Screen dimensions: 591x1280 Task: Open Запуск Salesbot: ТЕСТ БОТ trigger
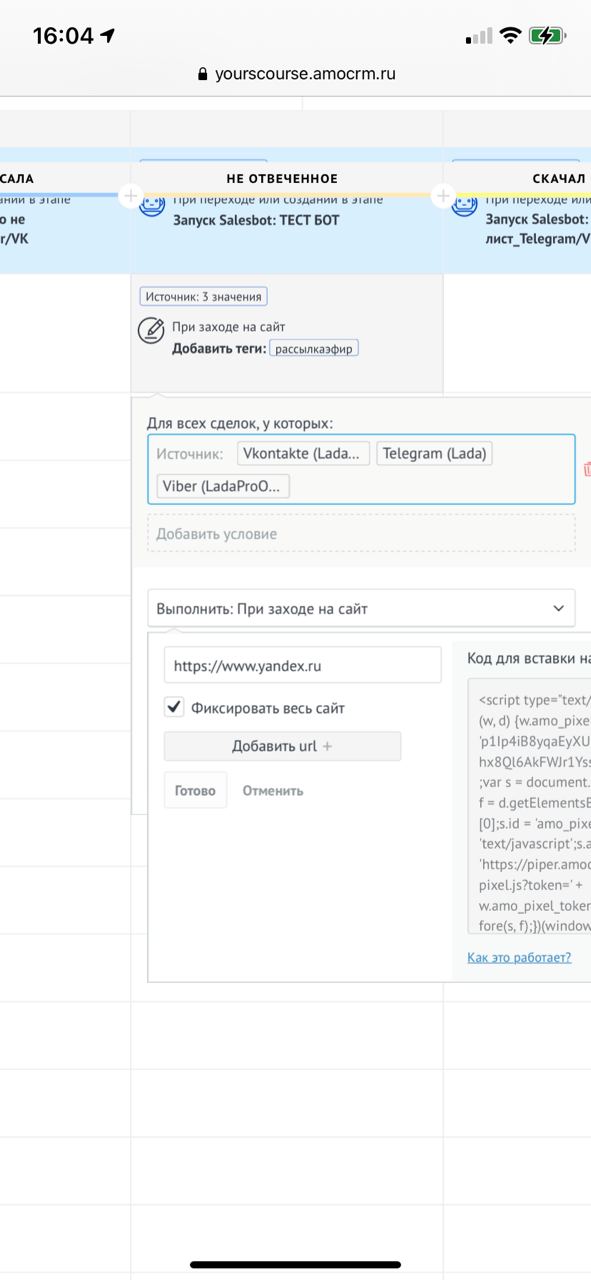pos(255,220)
